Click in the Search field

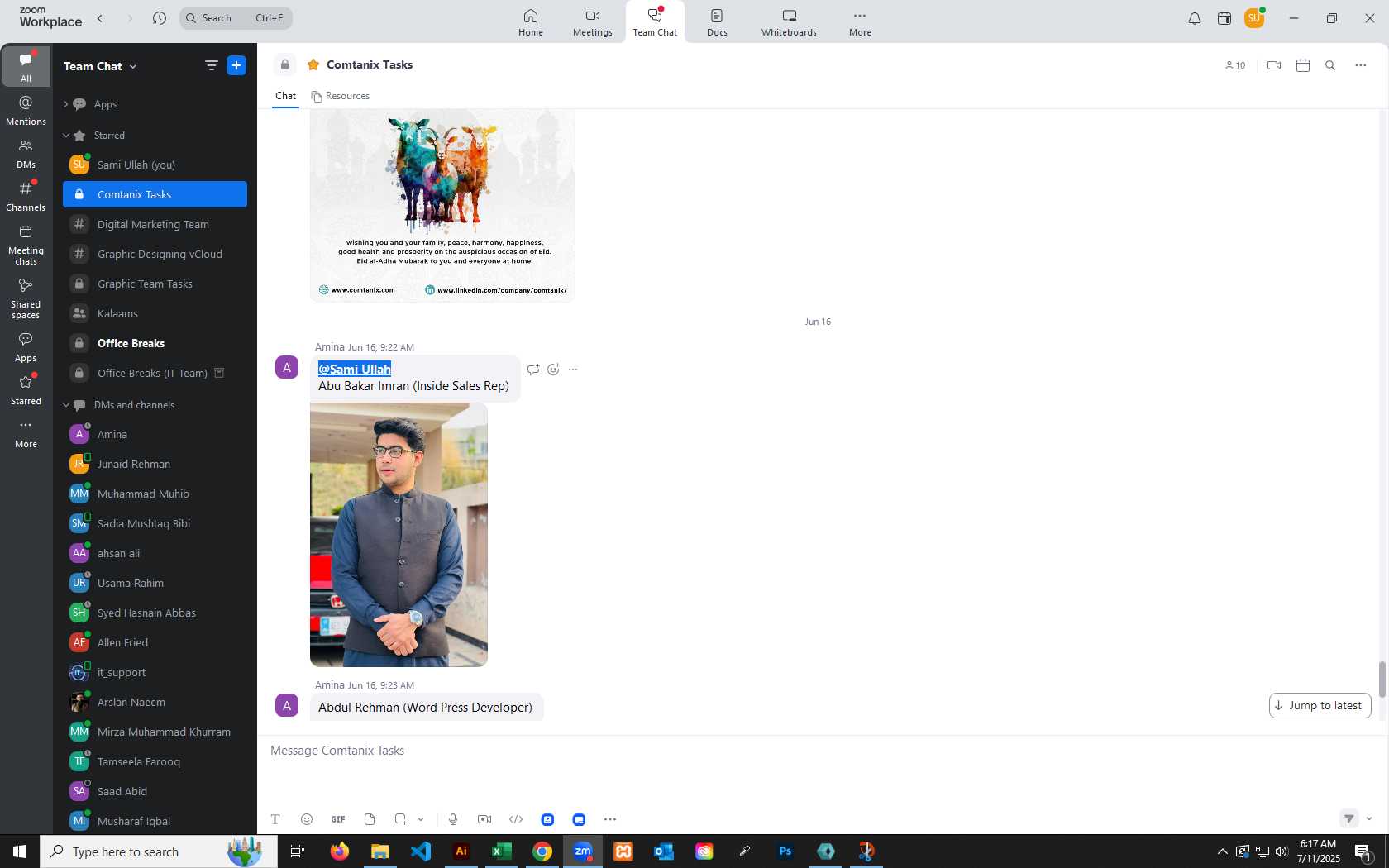tap(236, 18)
